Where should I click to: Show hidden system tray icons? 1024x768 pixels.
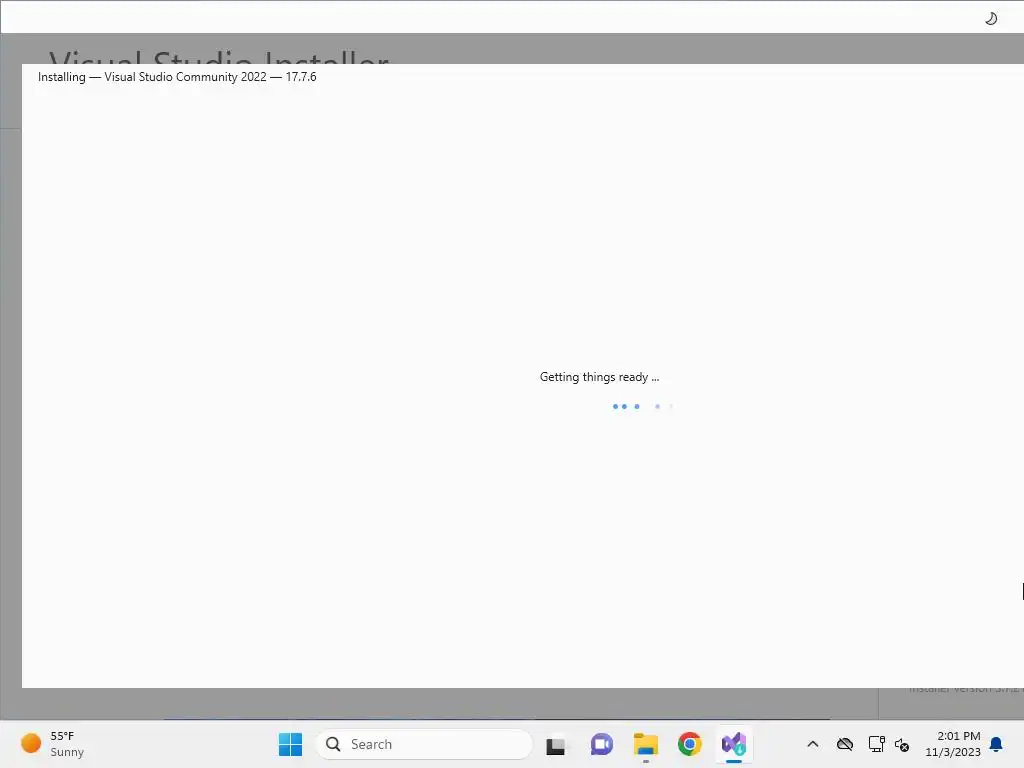tap(812, 744)
